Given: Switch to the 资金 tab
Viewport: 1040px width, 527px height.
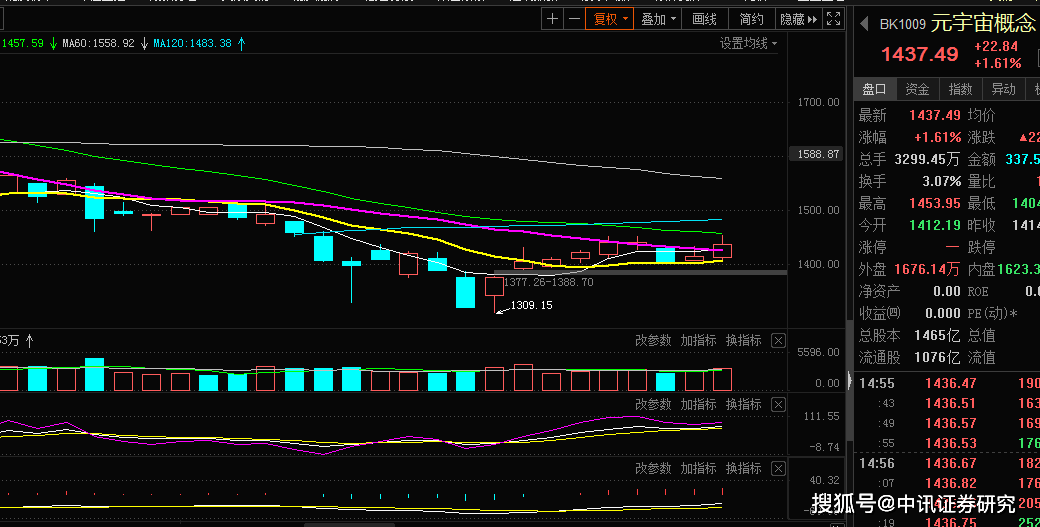Looking at the screenshot, I should pyautogui.click(x=917, y=89).
